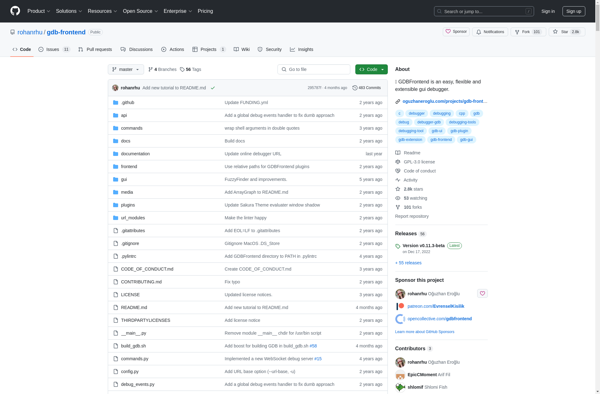The height and width of the screenshot is (394, 600).
Task: Open the Solutions menu
Action: coord(69,11)
